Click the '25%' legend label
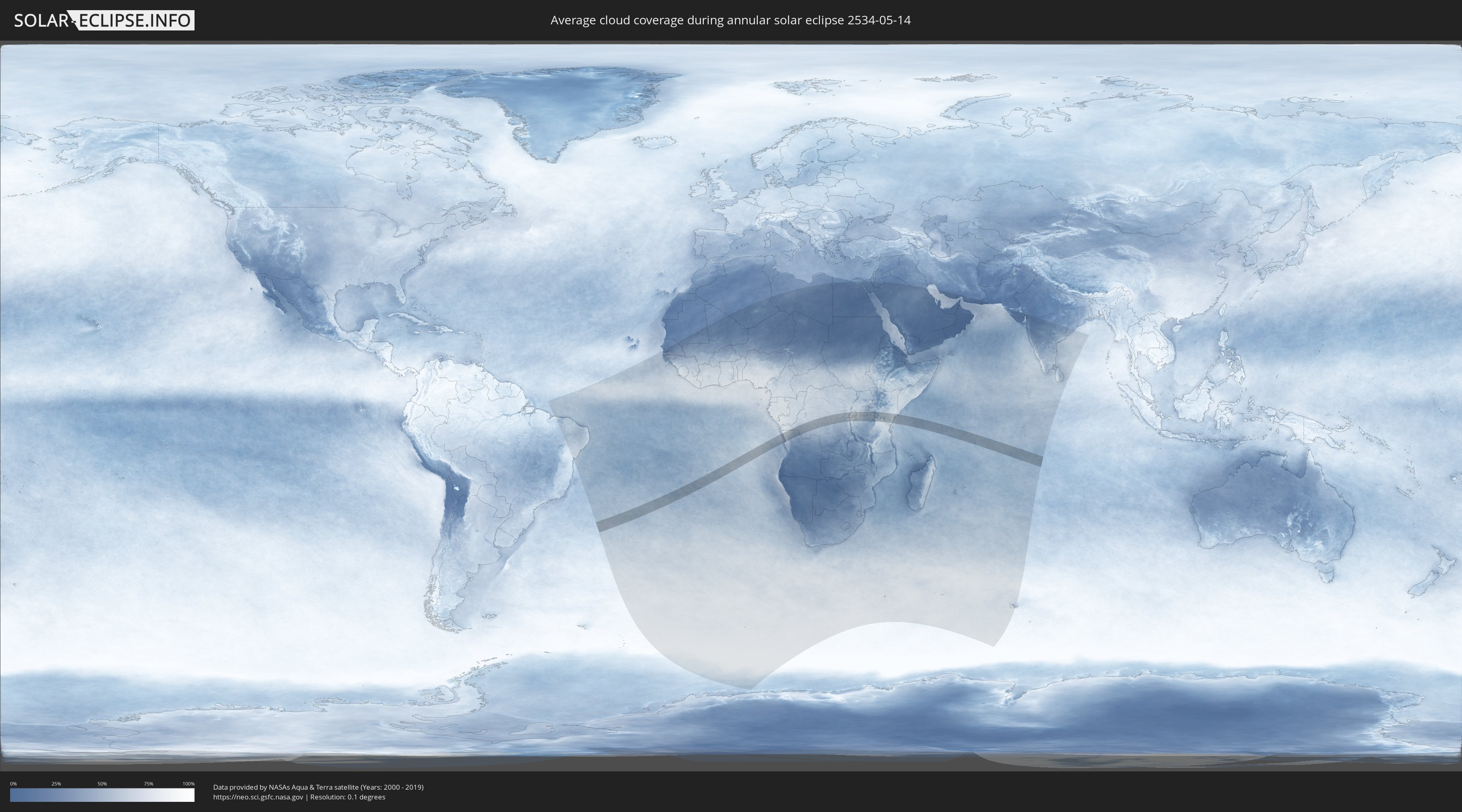1462x812 pixels. pyautogui.click(x=56, y=784)
